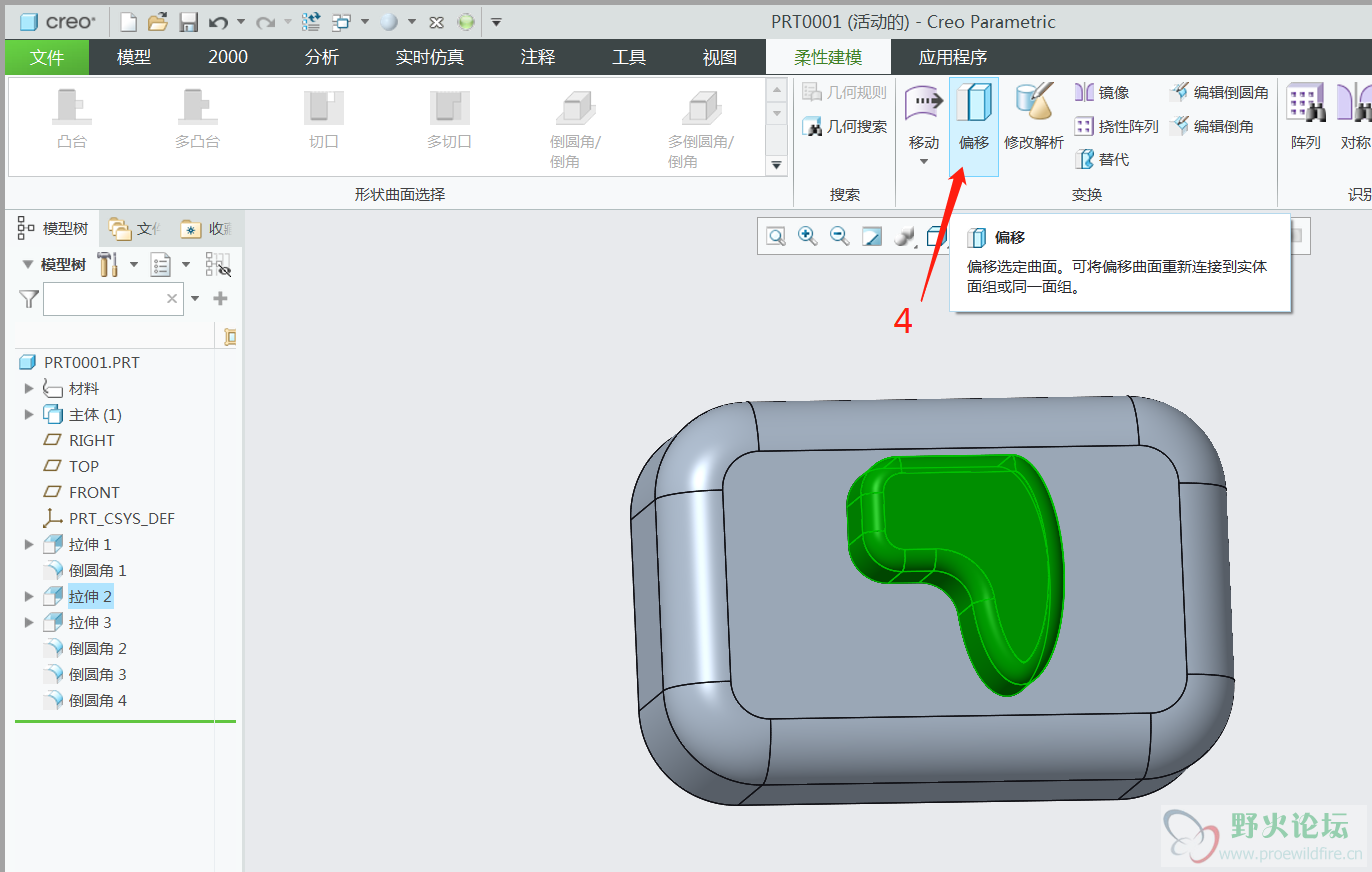1372x872 pixels.
Task: Click the Zoom In magnifier icon
Action: tap(808, 236)
